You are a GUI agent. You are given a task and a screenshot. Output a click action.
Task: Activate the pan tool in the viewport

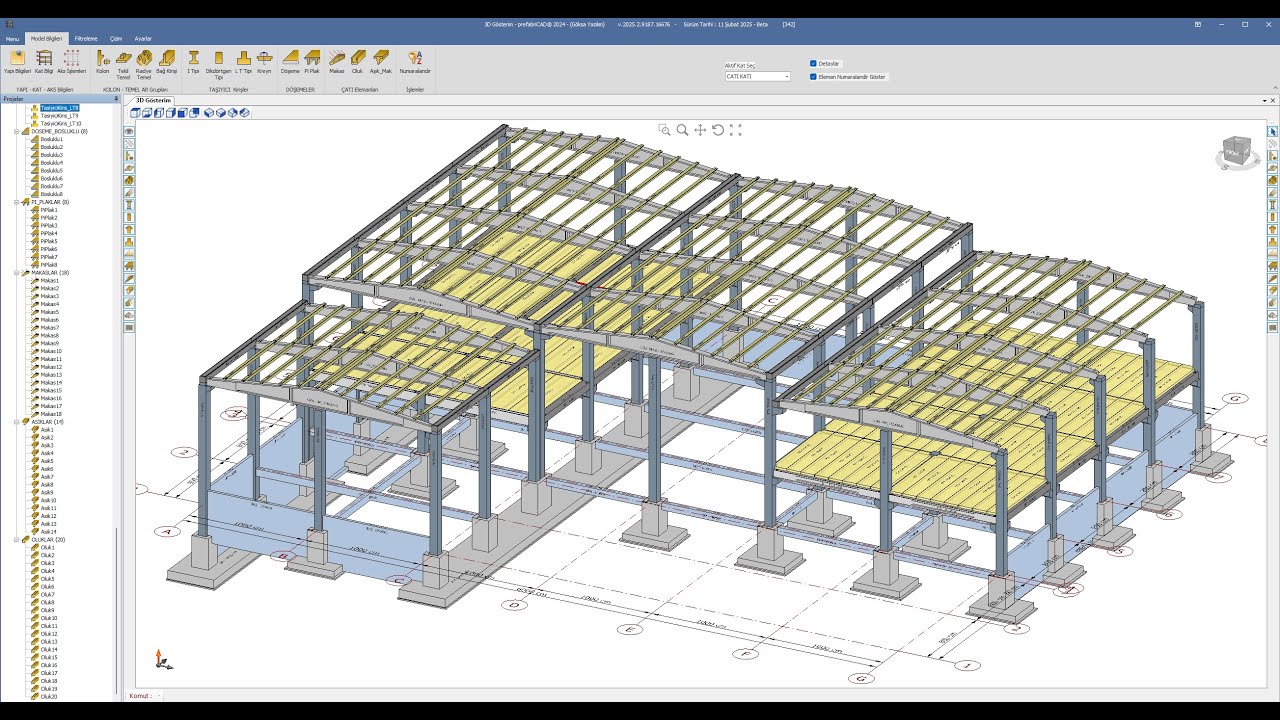point(700,130)
